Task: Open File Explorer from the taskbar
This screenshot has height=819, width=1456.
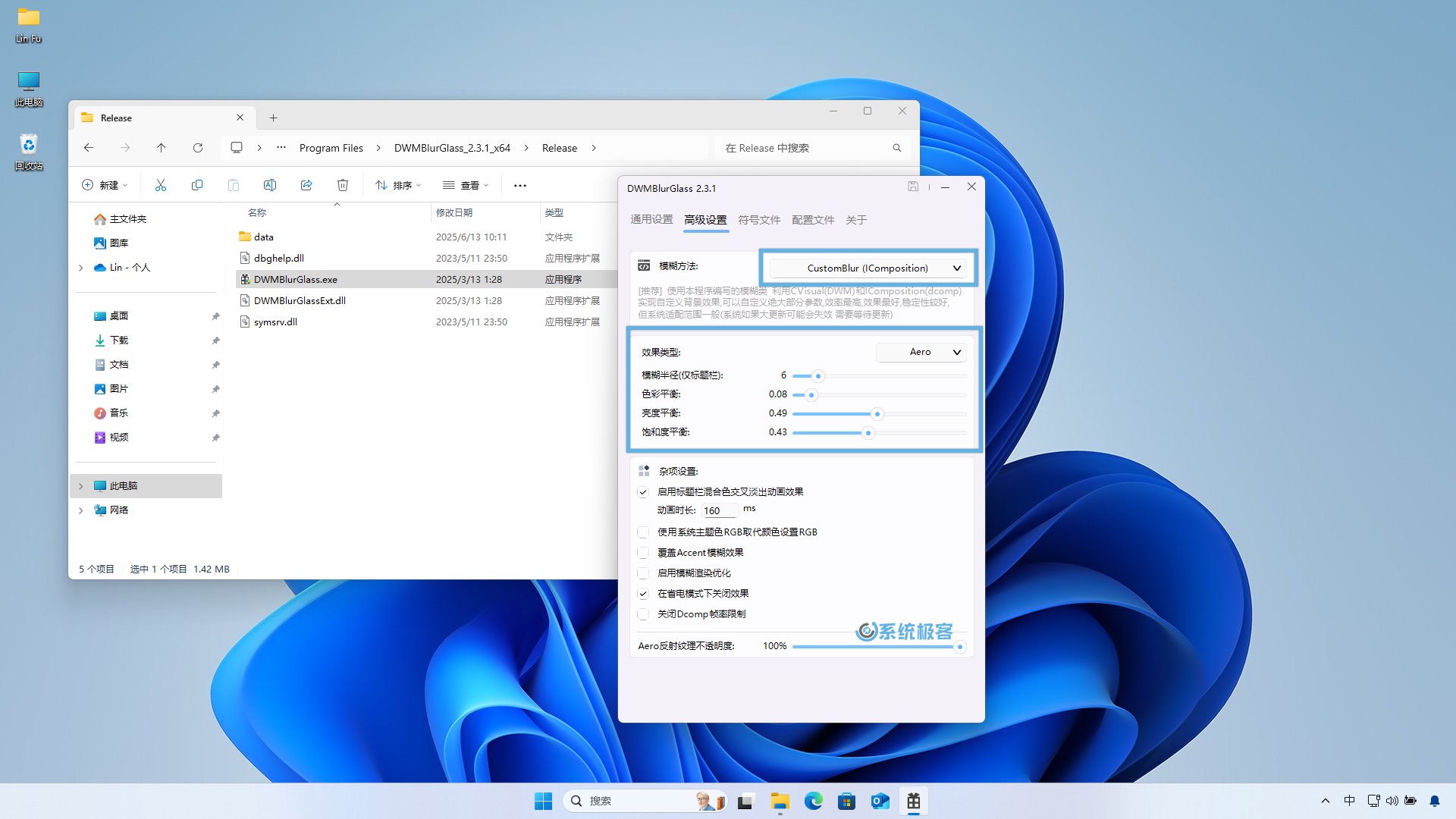Action: [780, 801]
